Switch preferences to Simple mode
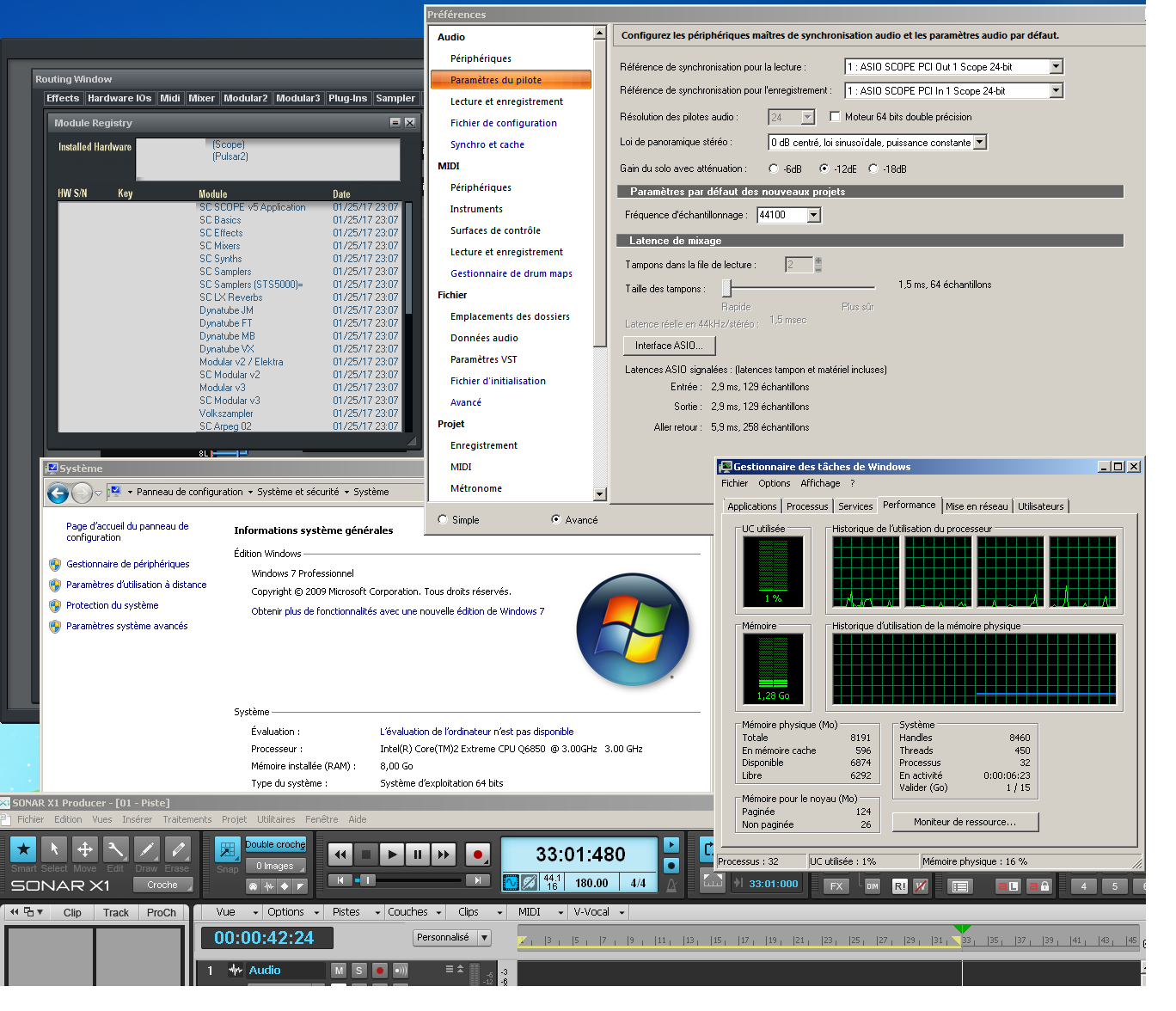Image resolution: width=1176 pixels, height=1011 pixels. (x=443, y=520)
